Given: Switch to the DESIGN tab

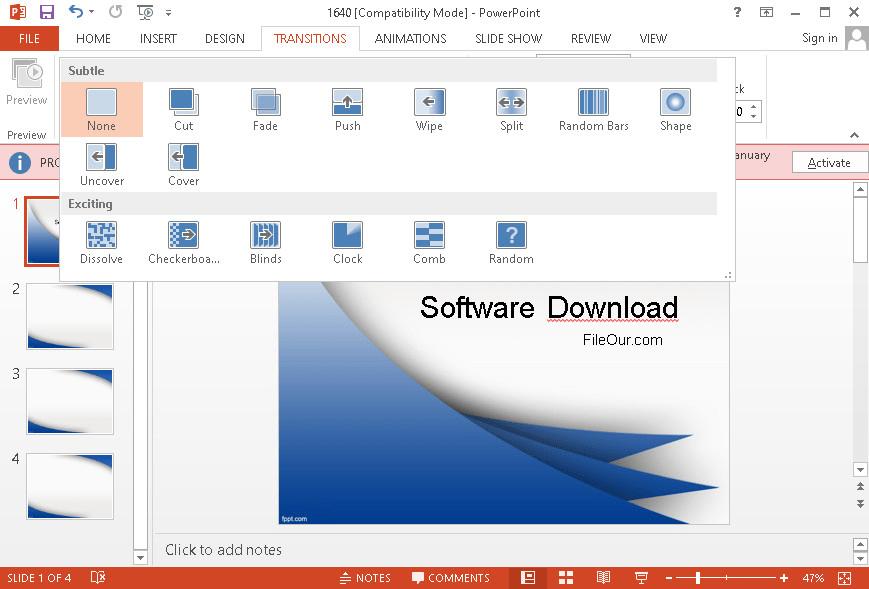Looking at the screenshot, I should (224, 38).
